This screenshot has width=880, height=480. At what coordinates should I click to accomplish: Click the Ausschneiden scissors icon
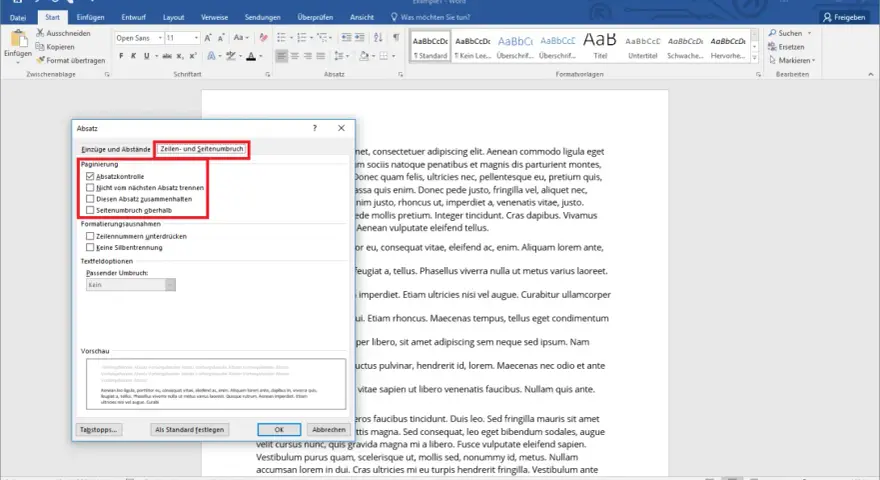[40, 33]
